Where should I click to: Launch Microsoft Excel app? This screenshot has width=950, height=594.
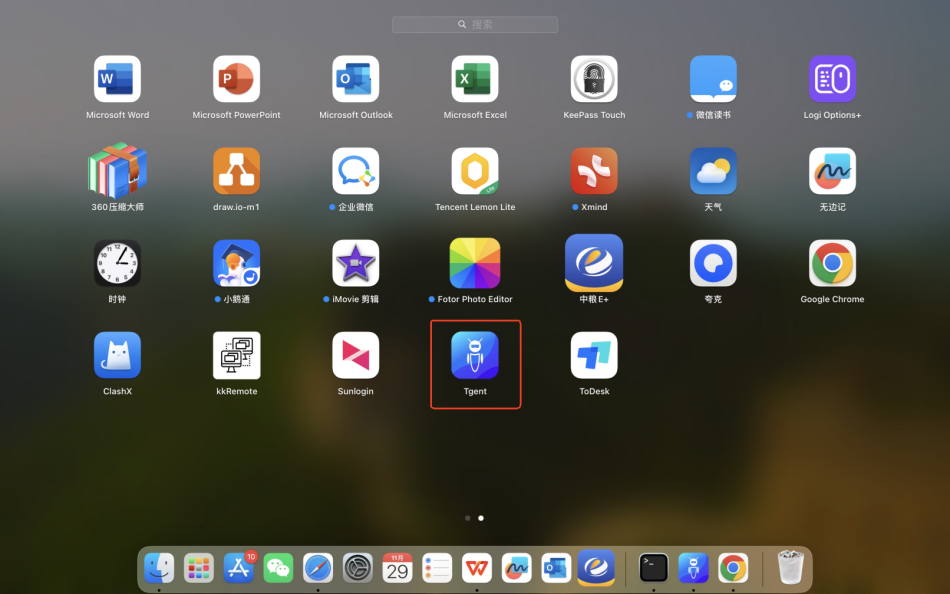tap(474, 79)
